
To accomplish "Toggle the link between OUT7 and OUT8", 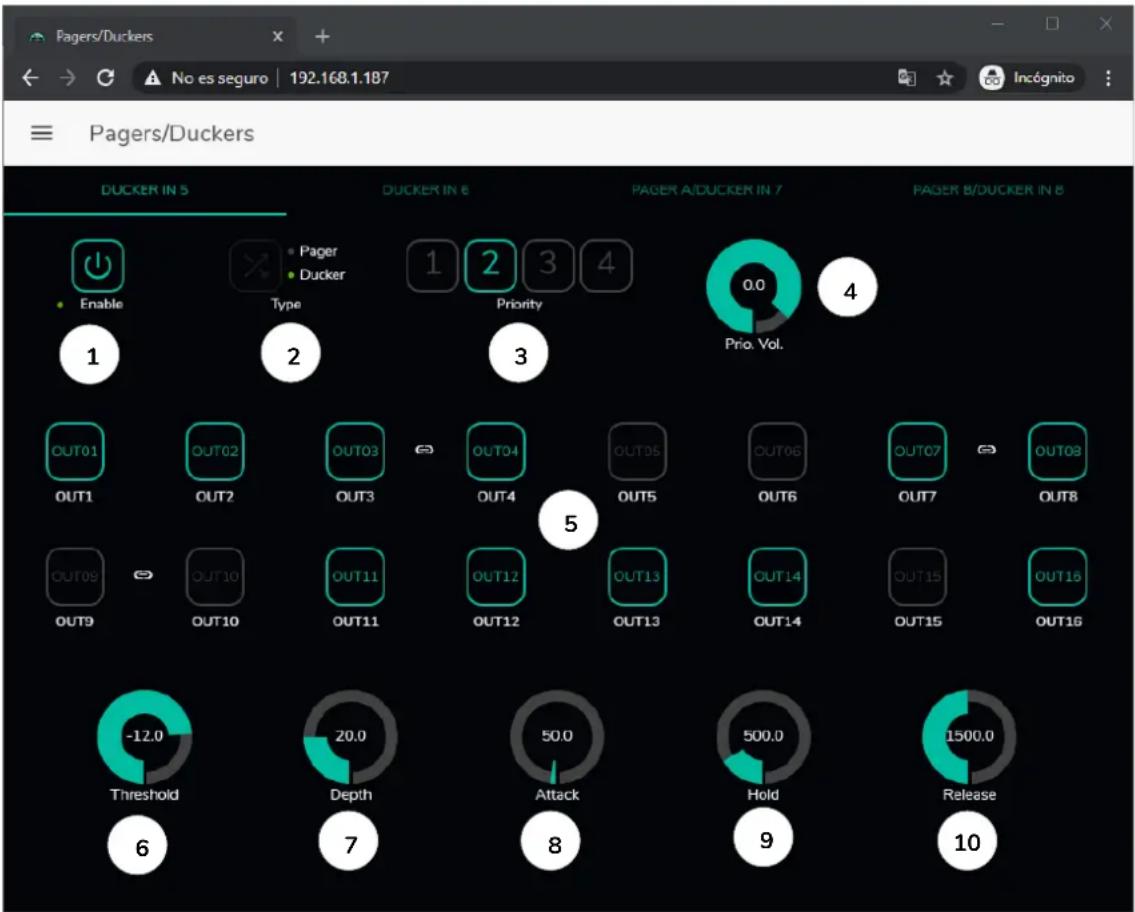I will [x=987, y=449].
